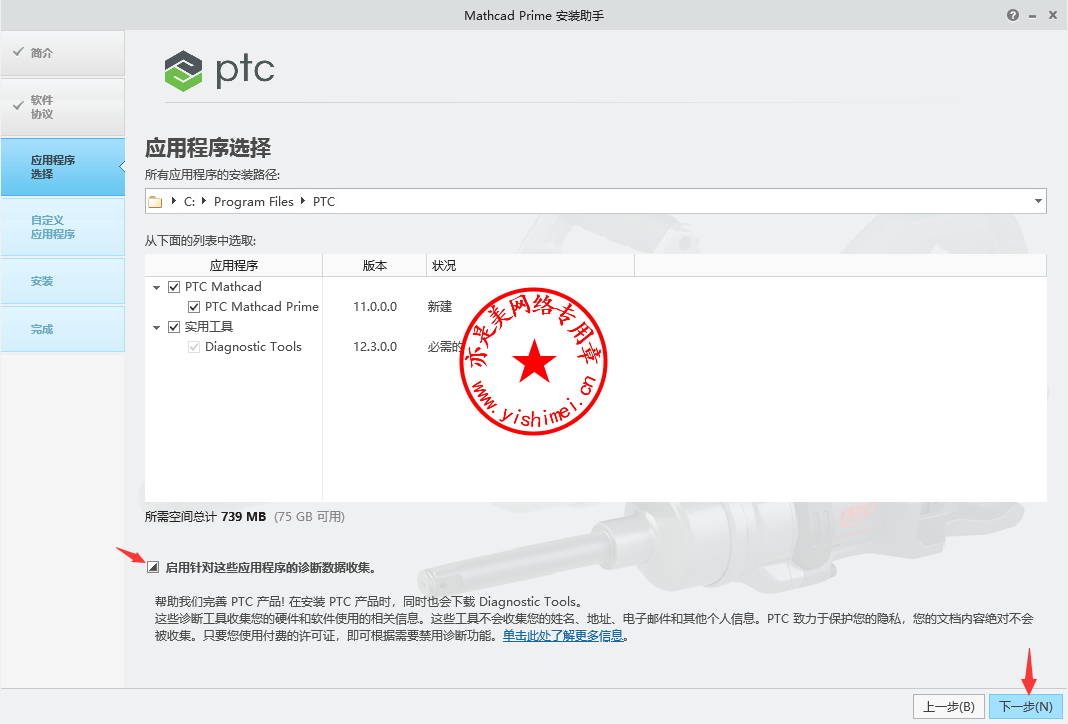Select the Diagnostic Tools row label
The height and width of the screenshot is (724, 1068).
point(253,347)
